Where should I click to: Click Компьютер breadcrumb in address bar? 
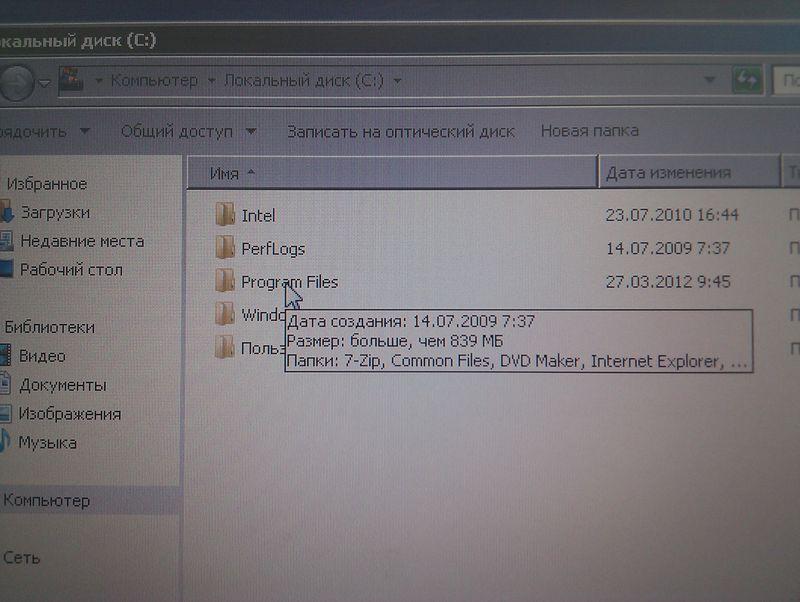(x=154, y=81)
